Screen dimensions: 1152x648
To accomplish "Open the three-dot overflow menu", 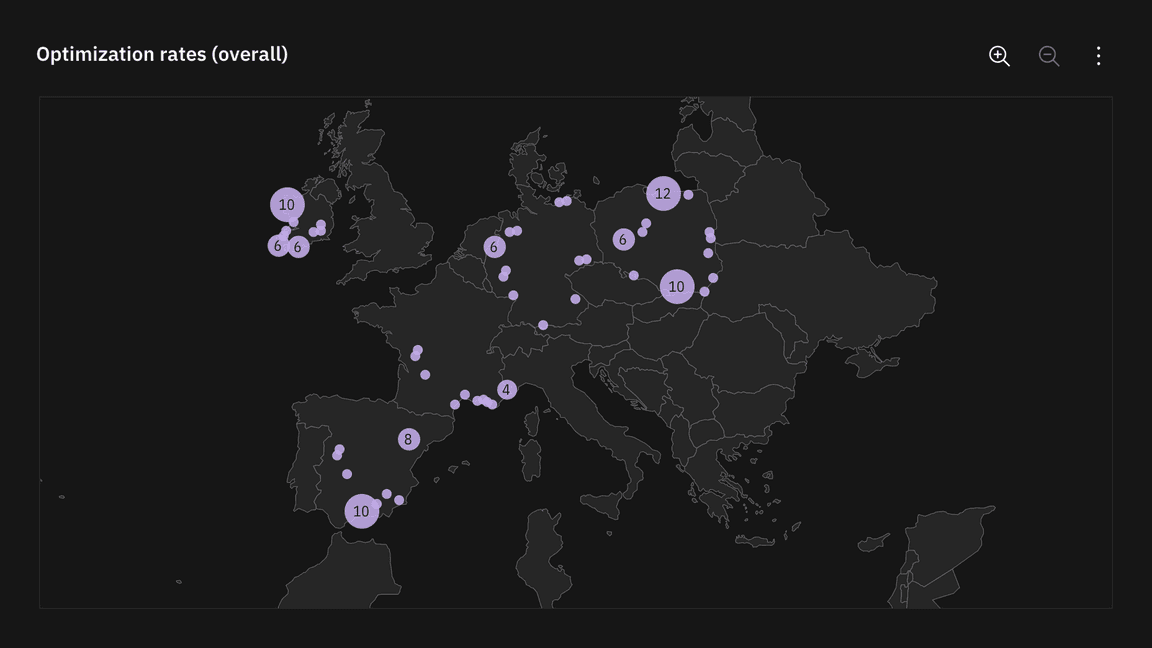I will click(1098, 56).
